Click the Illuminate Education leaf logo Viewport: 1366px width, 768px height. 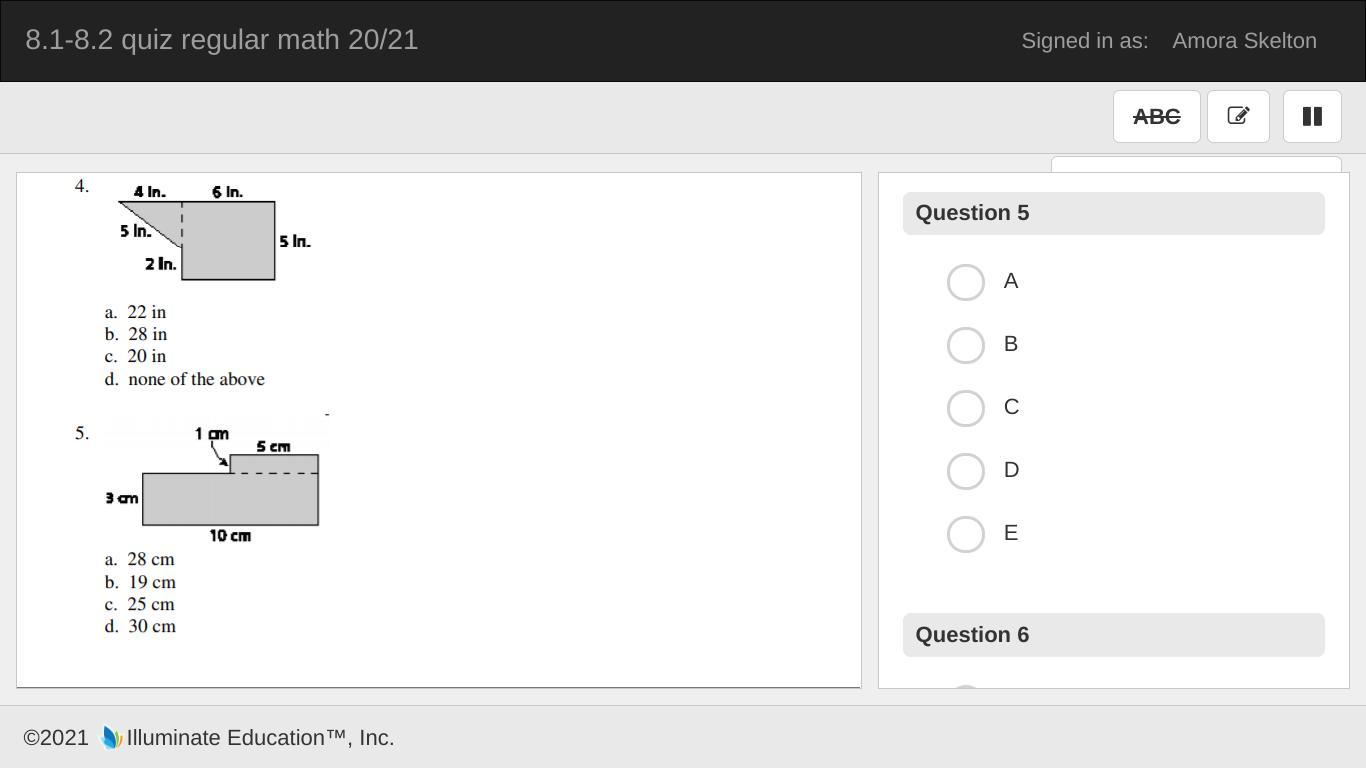(x=111, y=738)
